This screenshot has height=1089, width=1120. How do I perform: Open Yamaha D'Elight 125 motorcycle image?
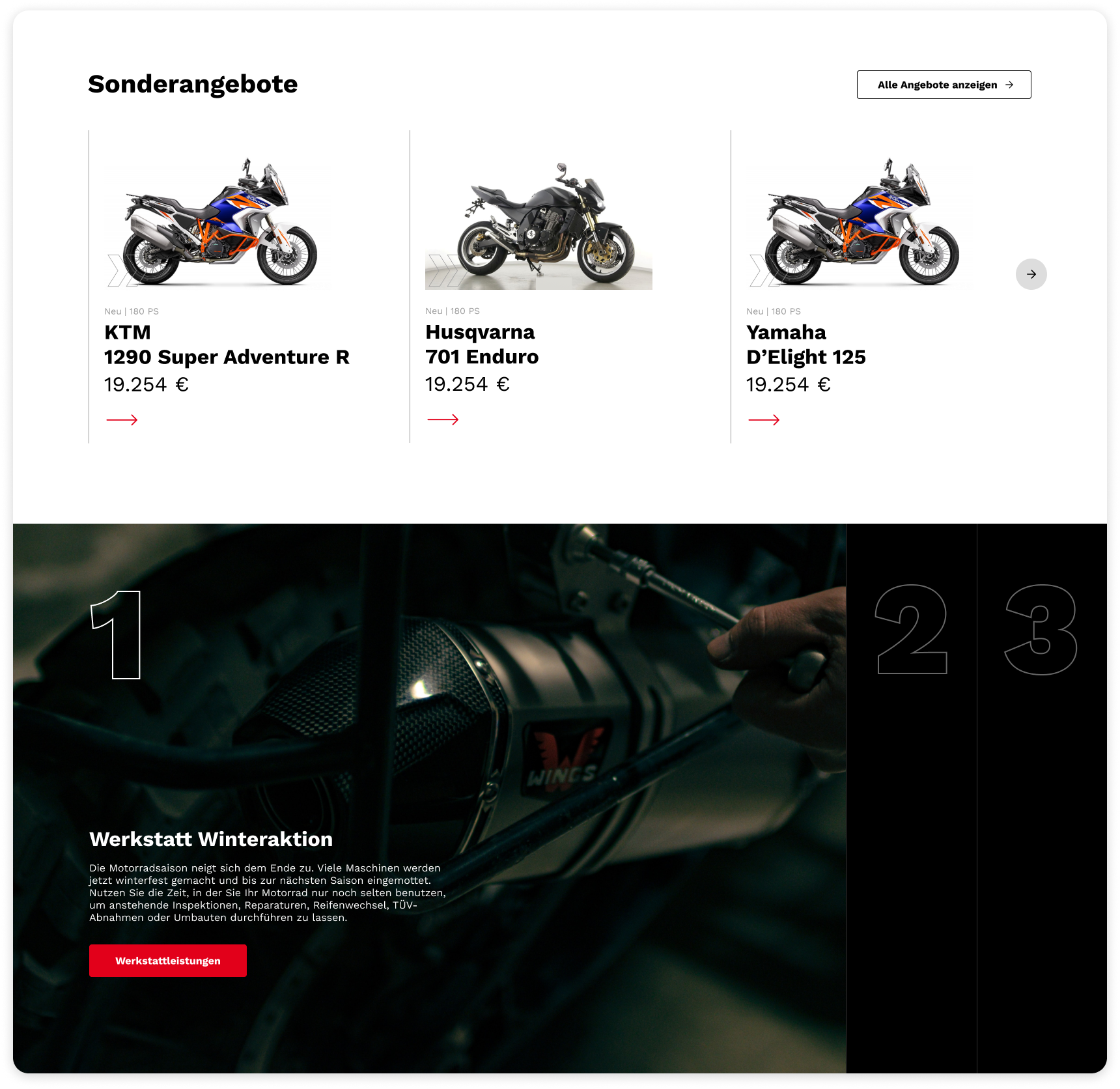coord(860,222)
